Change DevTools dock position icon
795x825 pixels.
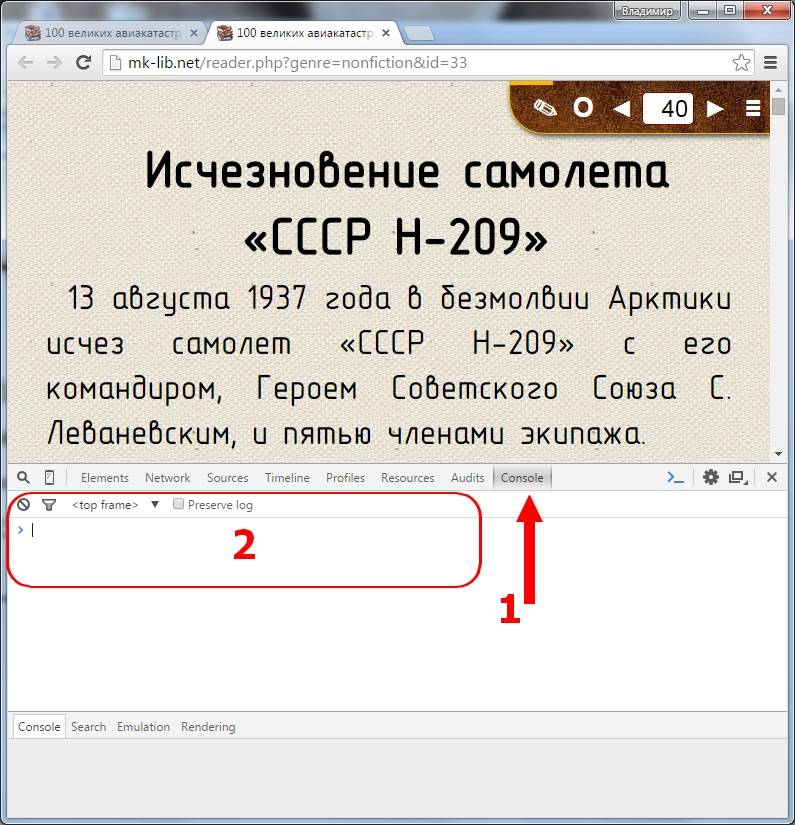point(738,477)
